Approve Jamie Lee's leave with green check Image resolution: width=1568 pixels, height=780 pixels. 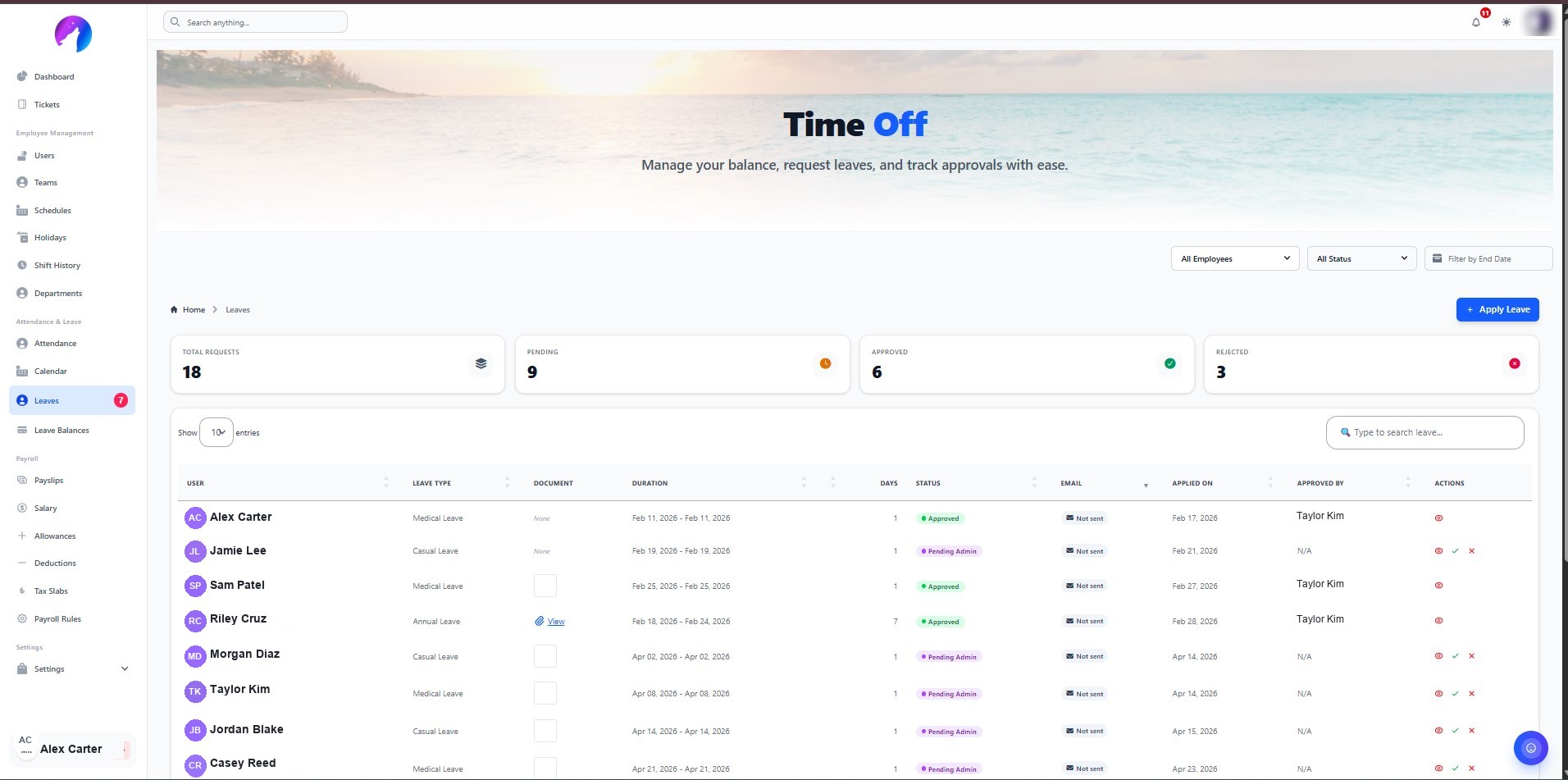[1455, 551]
